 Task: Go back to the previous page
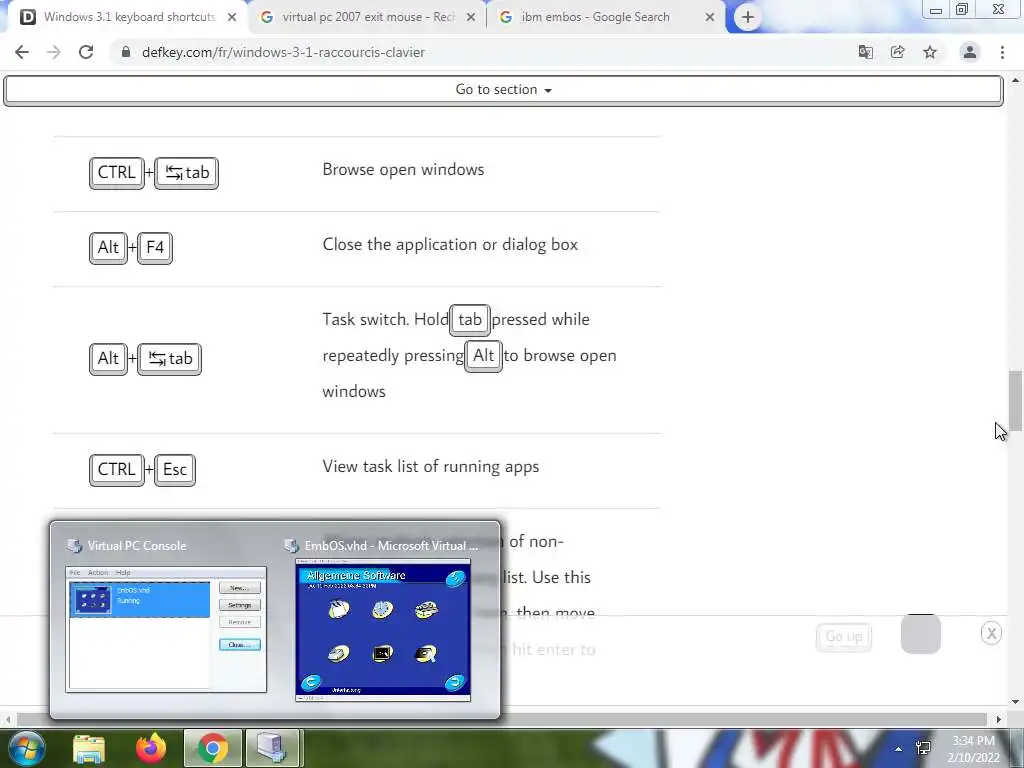click(22, 52)
